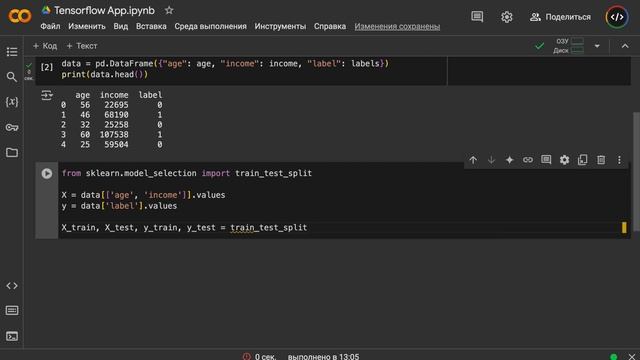Move the cell down with arrow
This screenshot has height=360, width=640.
tap(491, 160)
